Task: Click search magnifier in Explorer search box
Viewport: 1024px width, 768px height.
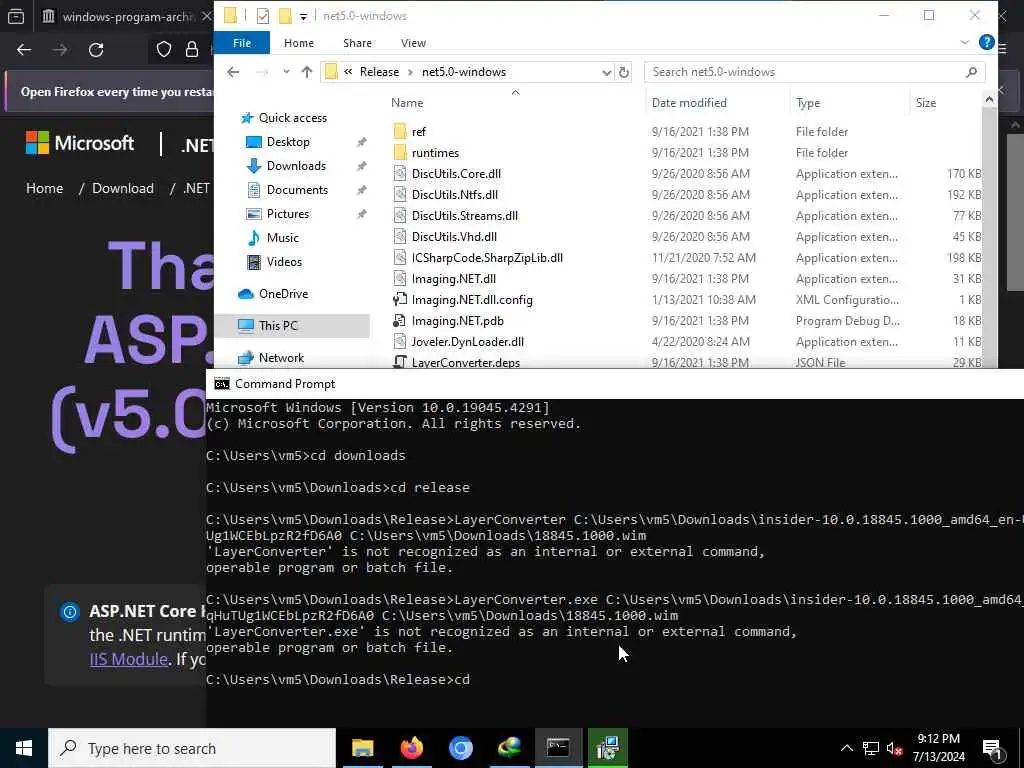Action: 971,72
